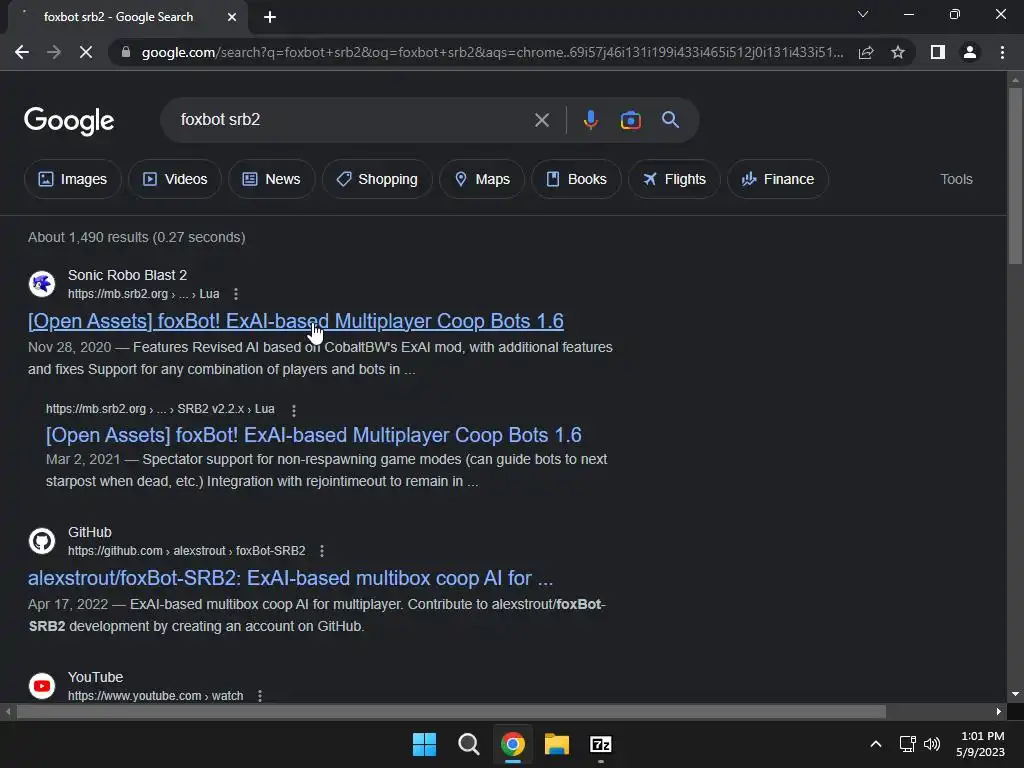Click the Sonic Robo Blast 2 favicon
This screenshot has height=768, width=1024.
(x=42, y=284)
